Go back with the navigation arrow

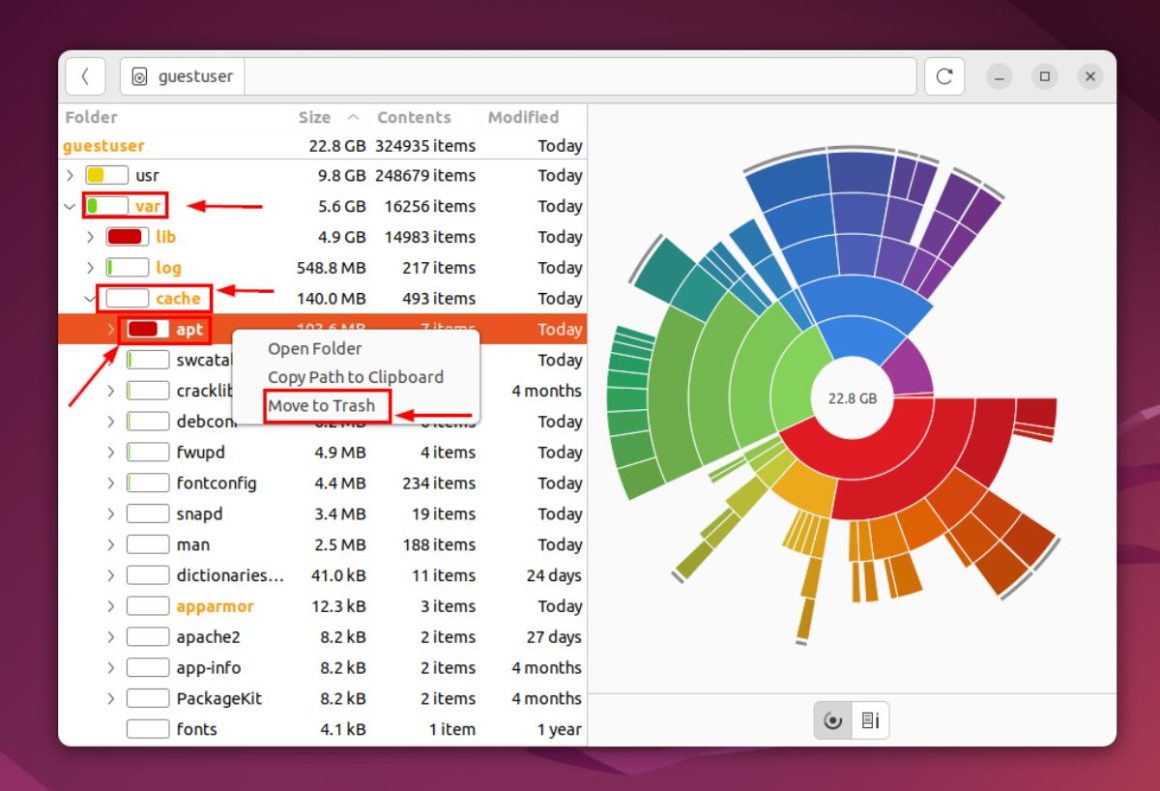pyautogui.click(x=85, y=76)
